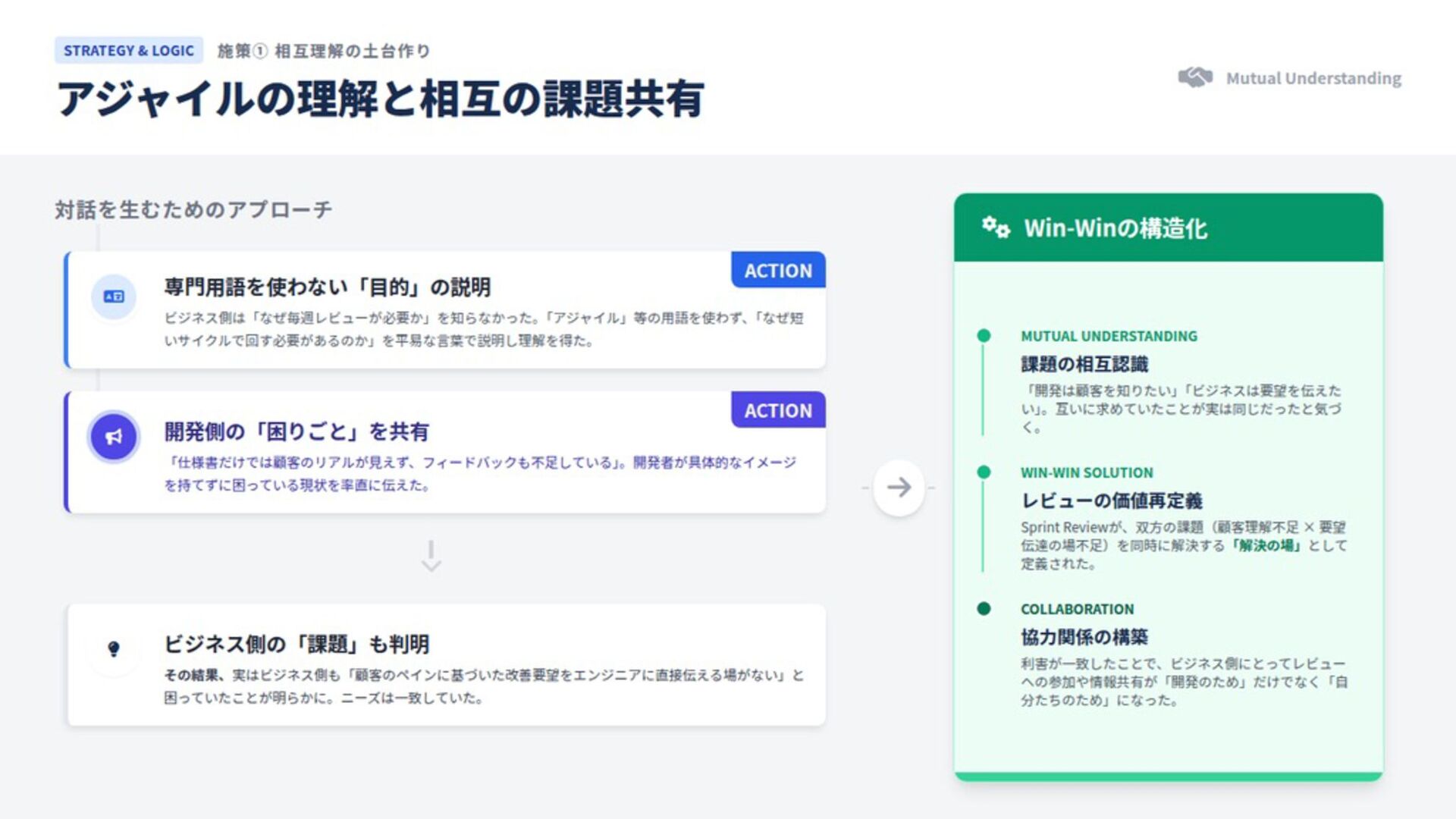Click the green dot beside MUTUAL UNDERSTANDING
This screenshot has width=1456, height=819.
click(984, 336)
